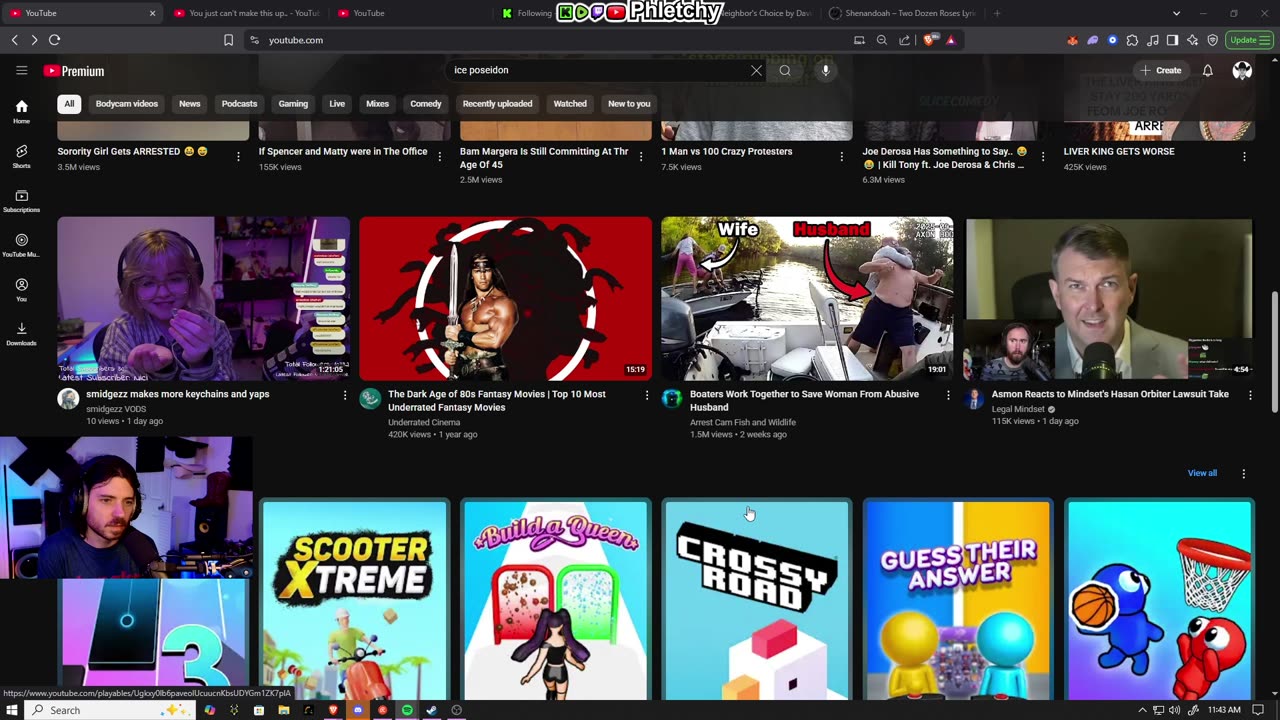
Task: Open options for Bam Margera video
Action: tap(641, 156)
